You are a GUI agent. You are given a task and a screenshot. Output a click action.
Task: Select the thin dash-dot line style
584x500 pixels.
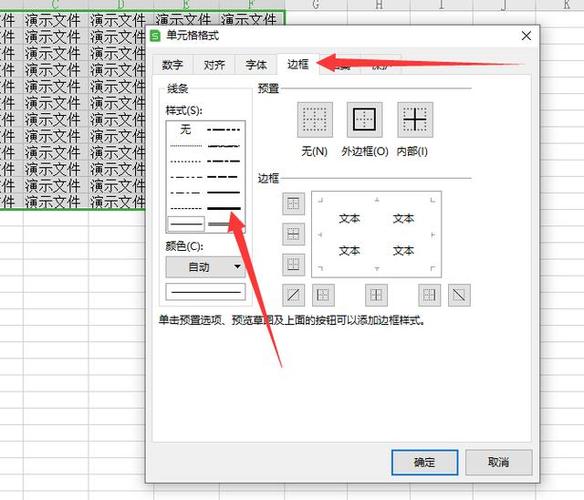185,193
